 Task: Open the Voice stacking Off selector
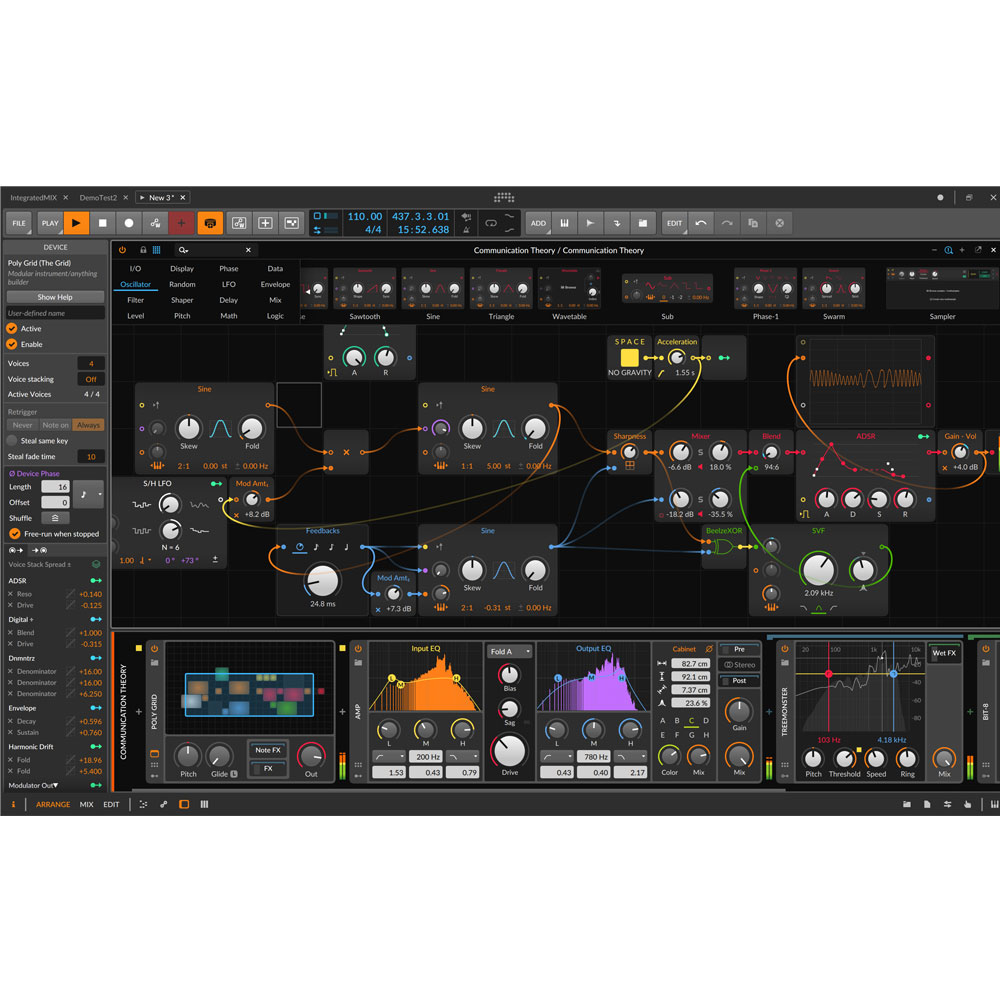click(x=91, y=379)
